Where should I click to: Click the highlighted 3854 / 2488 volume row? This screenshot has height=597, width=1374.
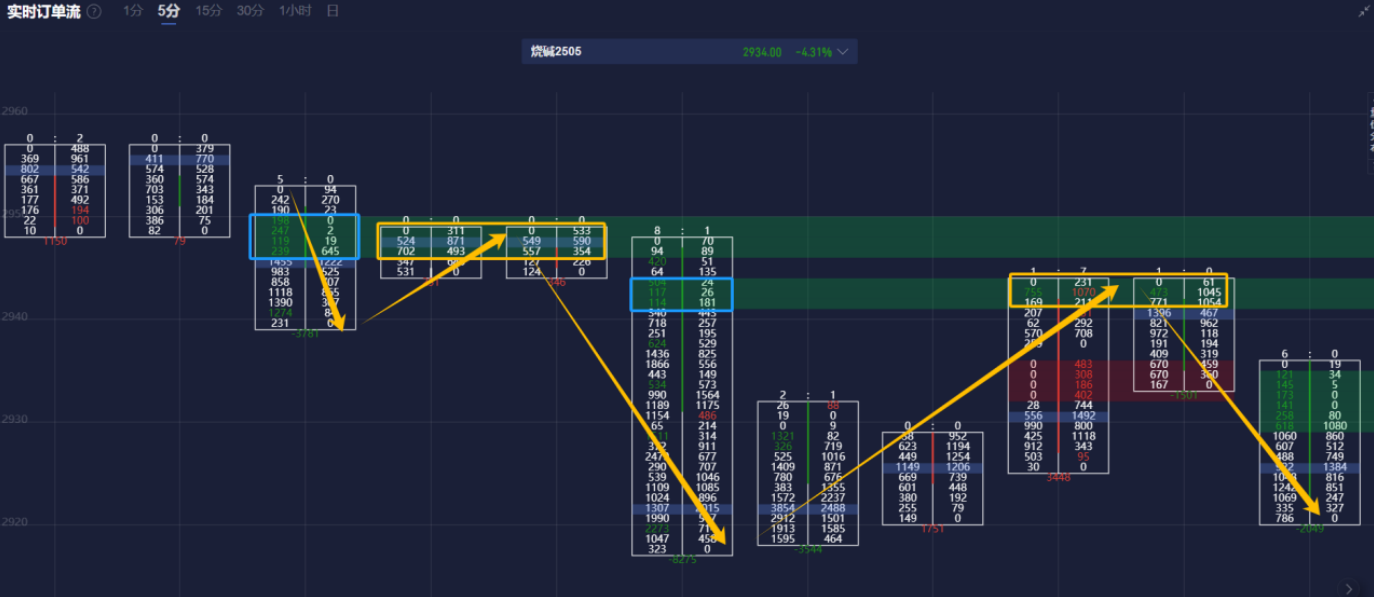807,509
